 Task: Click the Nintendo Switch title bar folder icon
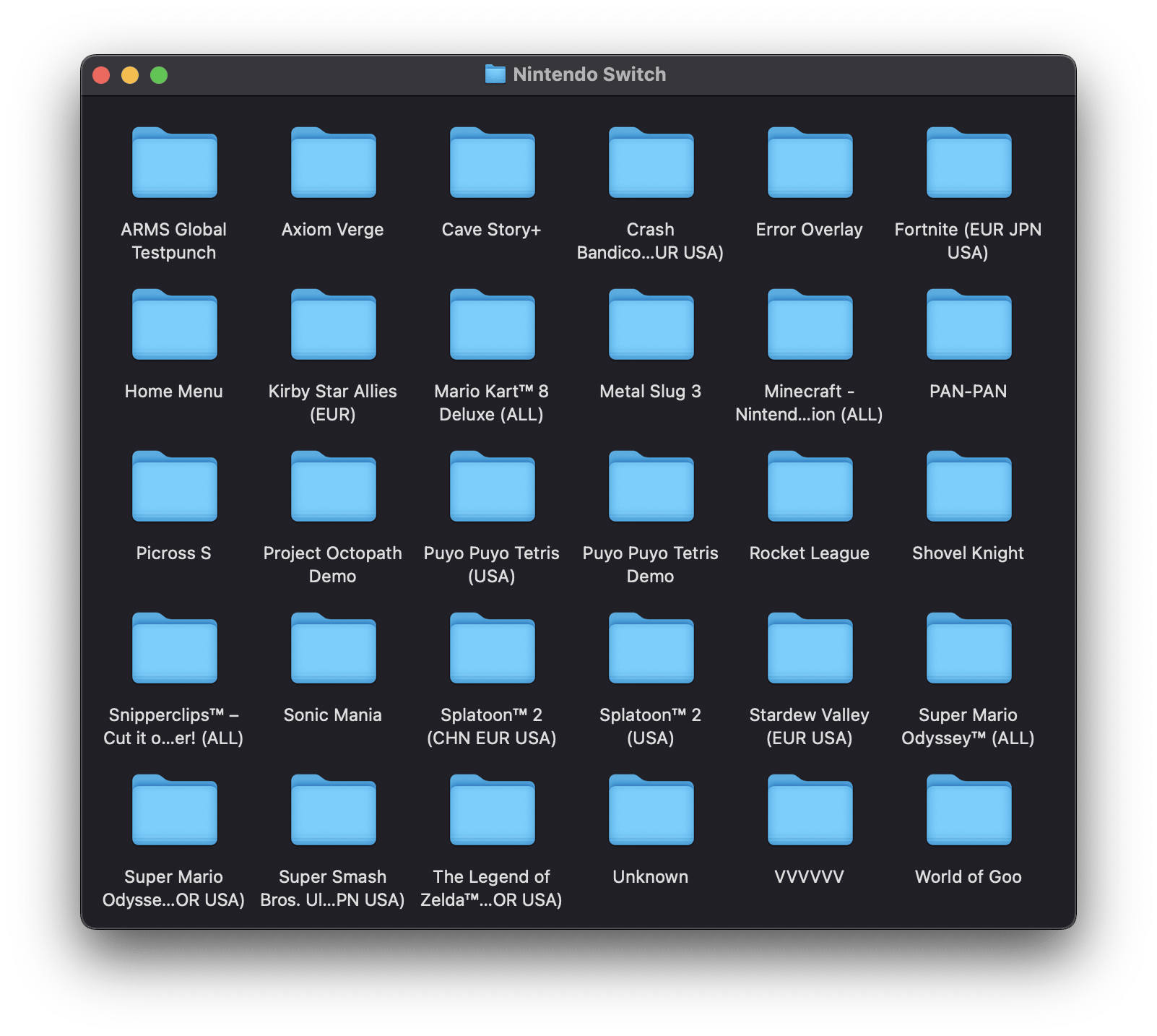tap(495, 74)
